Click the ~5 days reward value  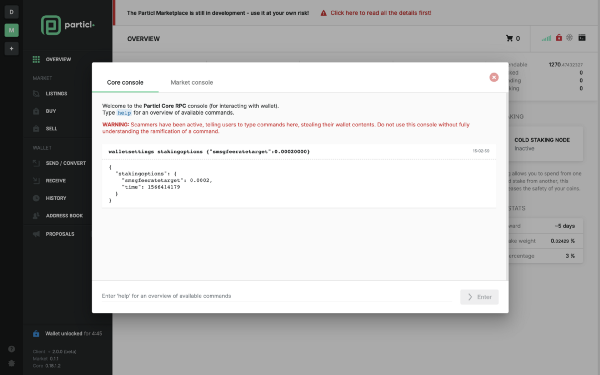(565, 226)
